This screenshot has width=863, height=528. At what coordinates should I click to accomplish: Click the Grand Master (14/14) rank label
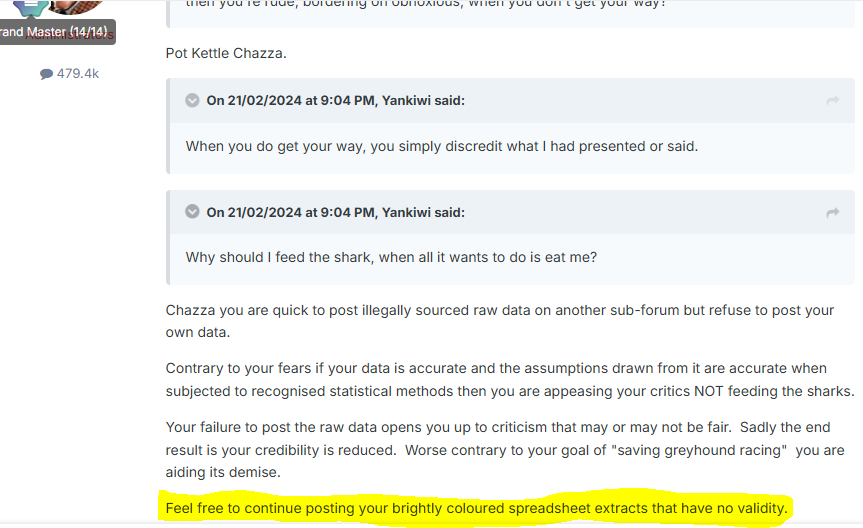tap(54, 32)
